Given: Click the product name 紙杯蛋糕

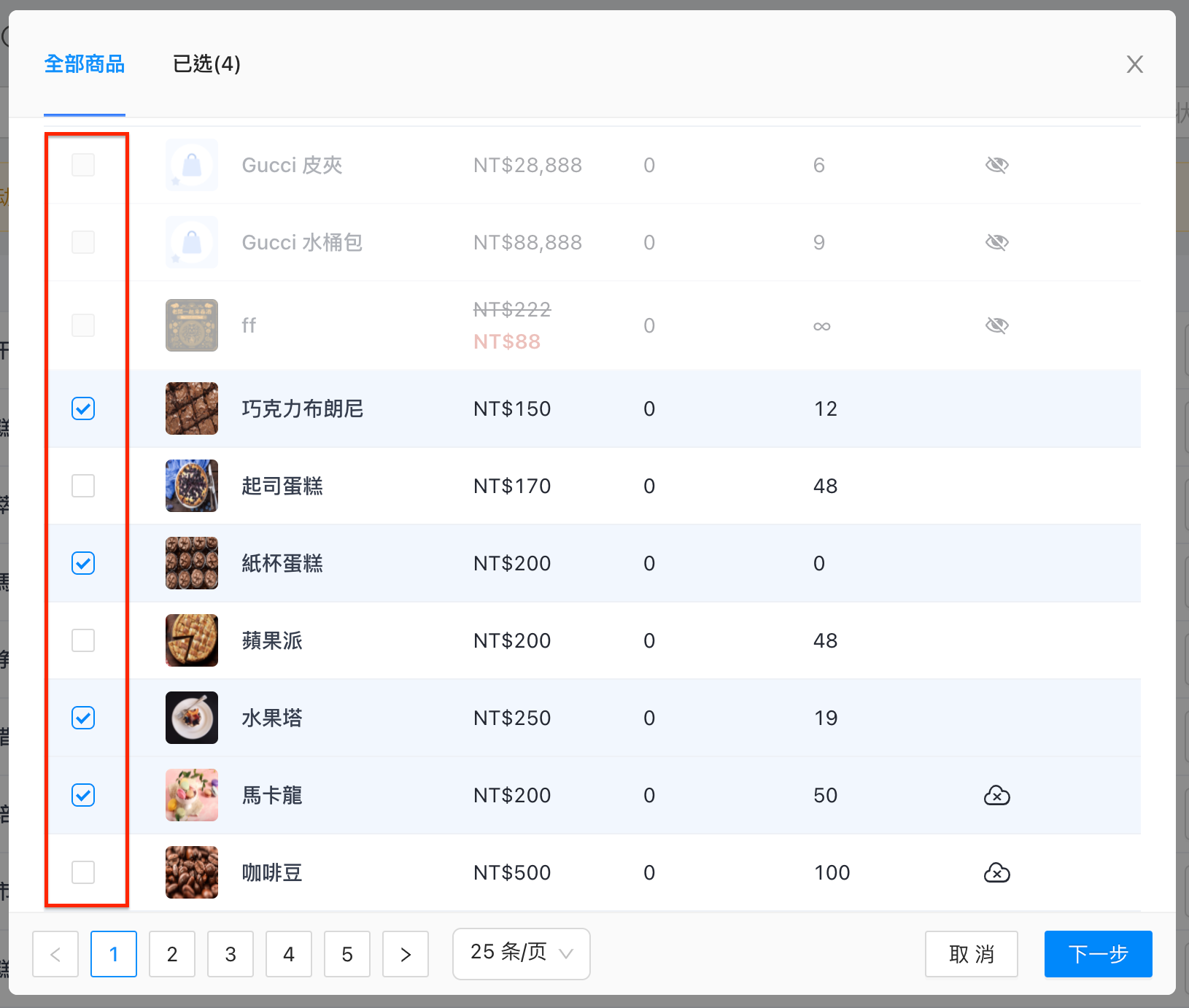Looking at the screenshot, I should pyautogui.click(x=282, y=563).
